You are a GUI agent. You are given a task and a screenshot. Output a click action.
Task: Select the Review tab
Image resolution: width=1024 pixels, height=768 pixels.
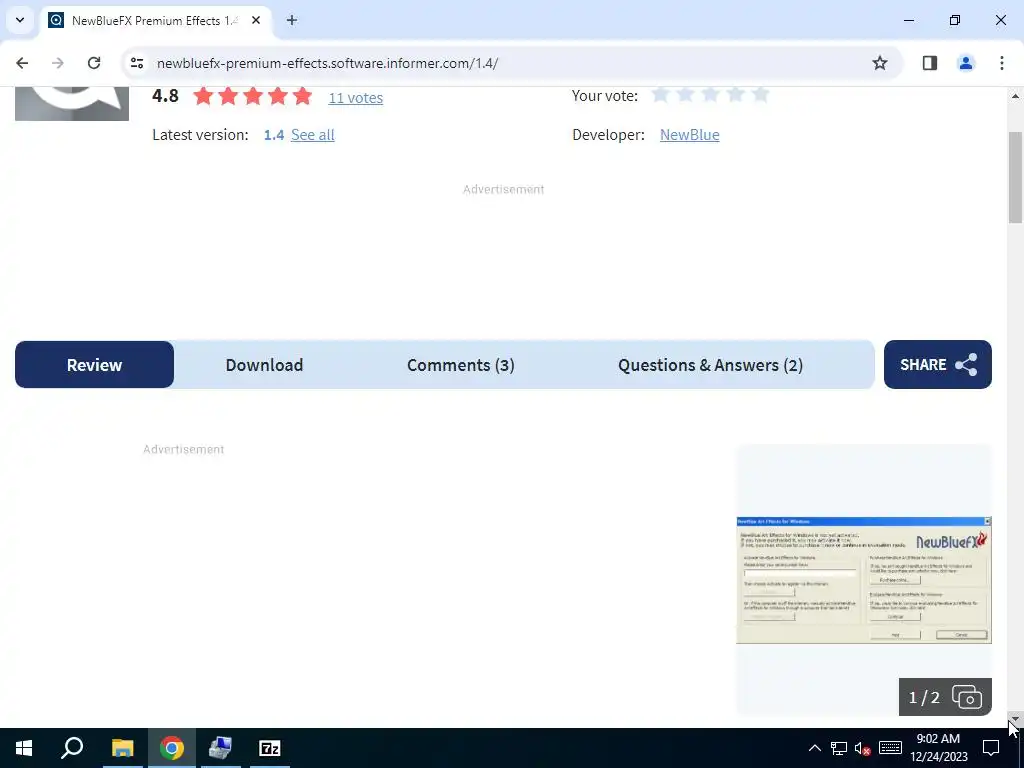(x=94, y=364)
